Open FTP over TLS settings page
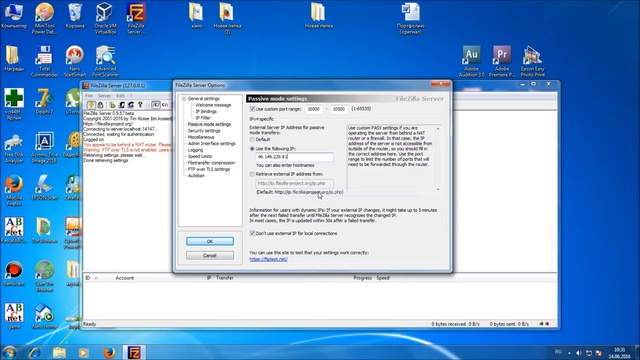The height and width of the screenshot is (360, 640). coord(209,169)
